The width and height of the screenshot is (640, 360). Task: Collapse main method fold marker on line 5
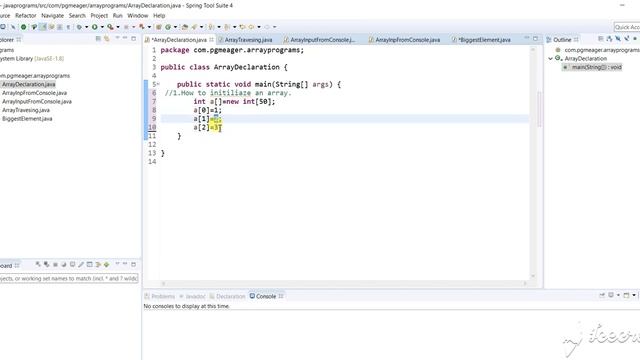(x=158, y=84)
